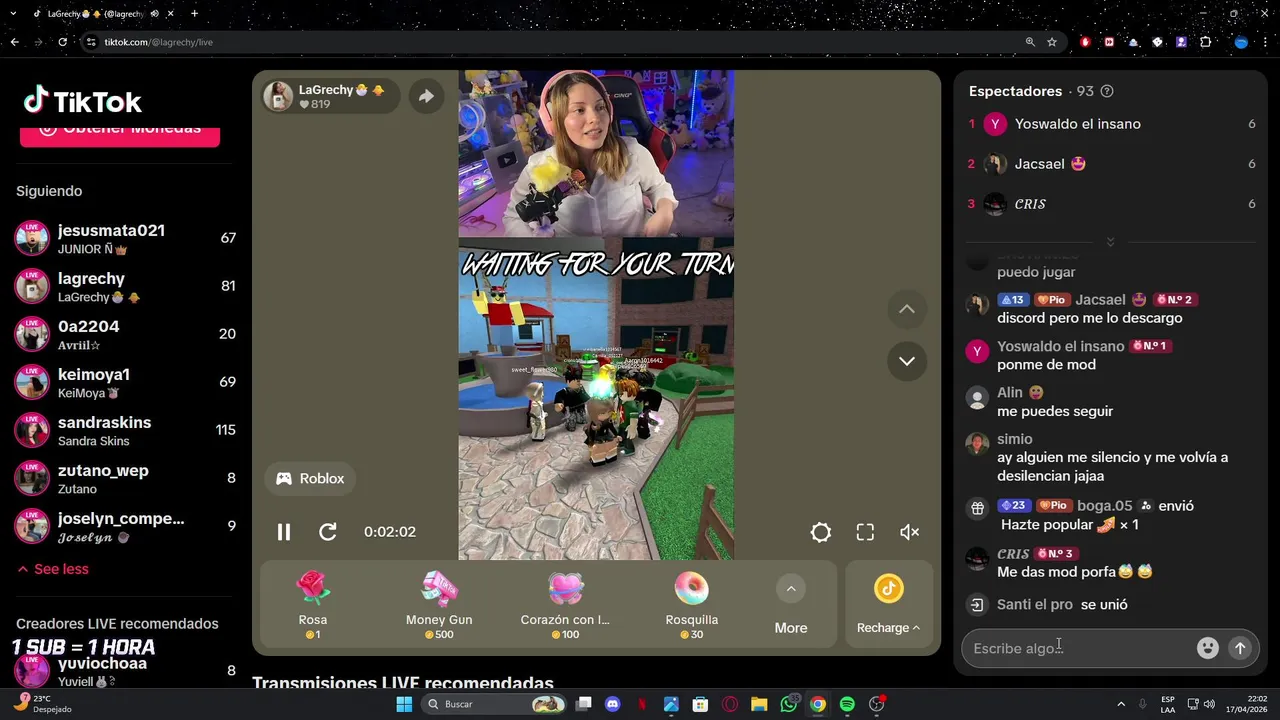Open Chrome profile avatar

click(1242, 42)
